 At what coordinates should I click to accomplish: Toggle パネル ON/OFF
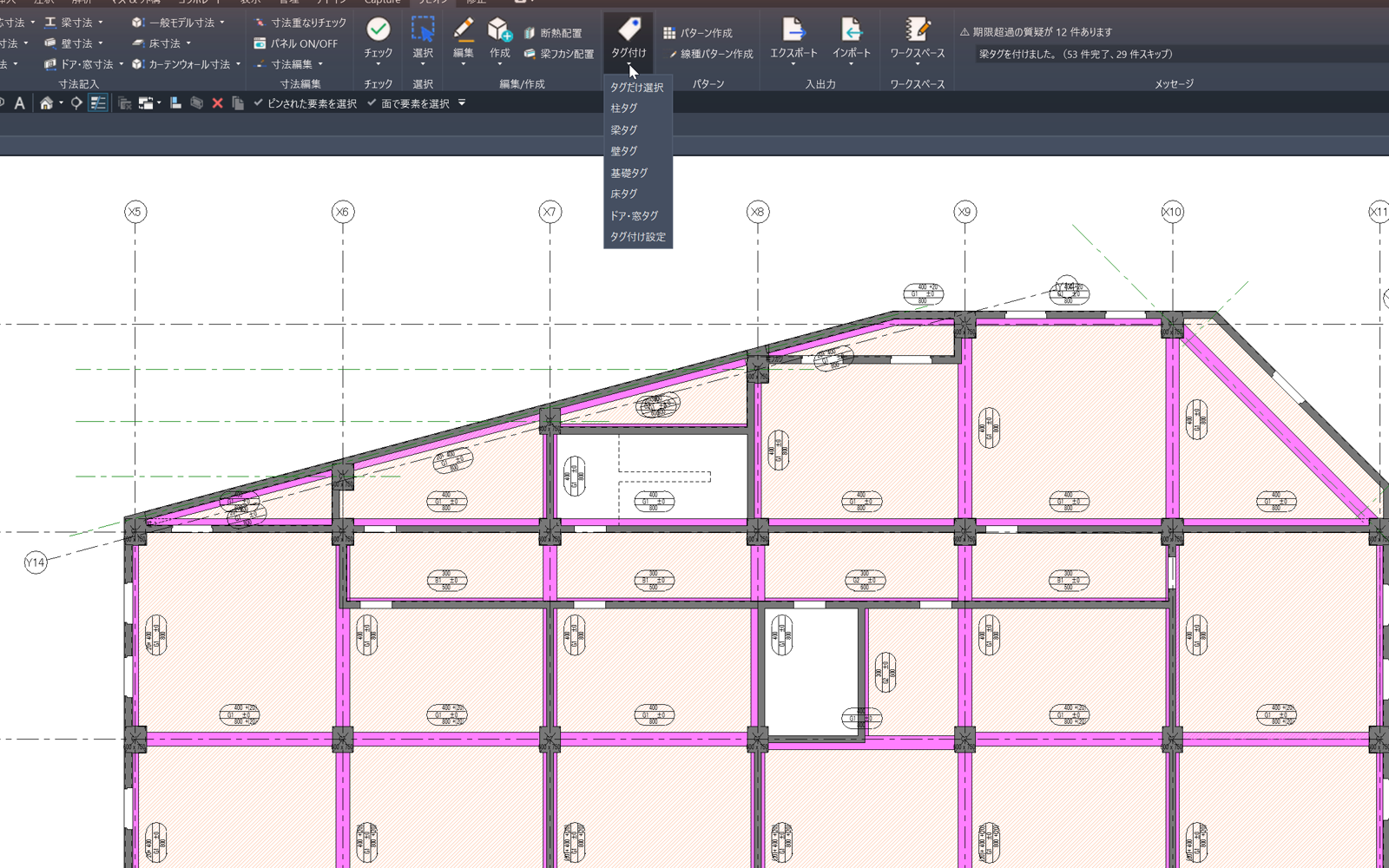tap(296, 43)
